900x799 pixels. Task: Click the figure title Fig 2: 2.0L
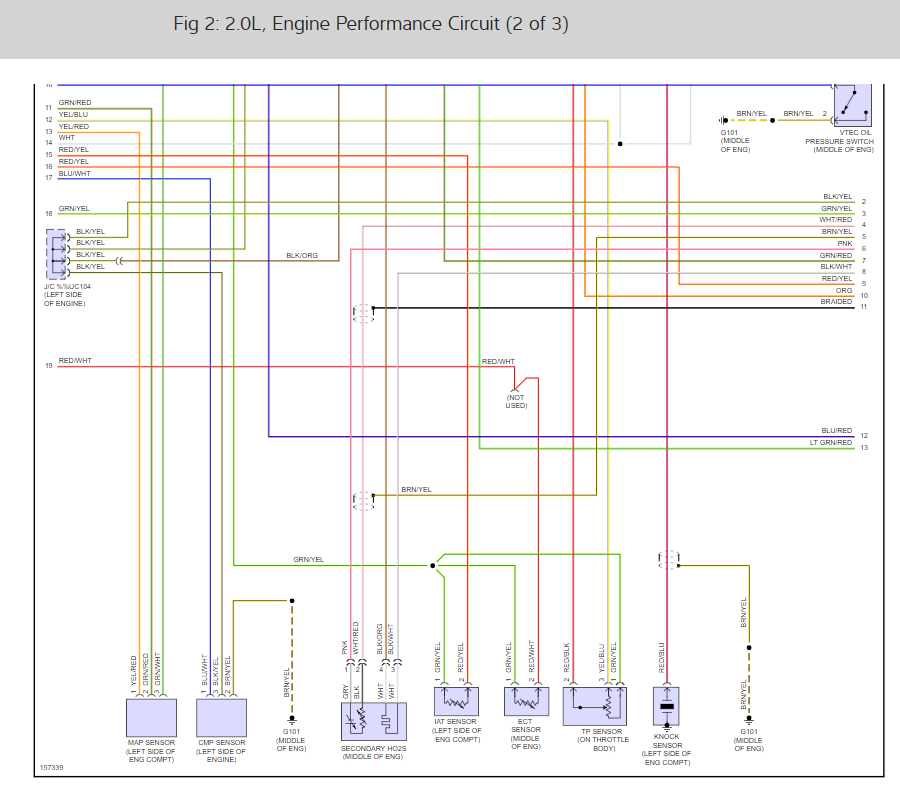pos(371,24)
